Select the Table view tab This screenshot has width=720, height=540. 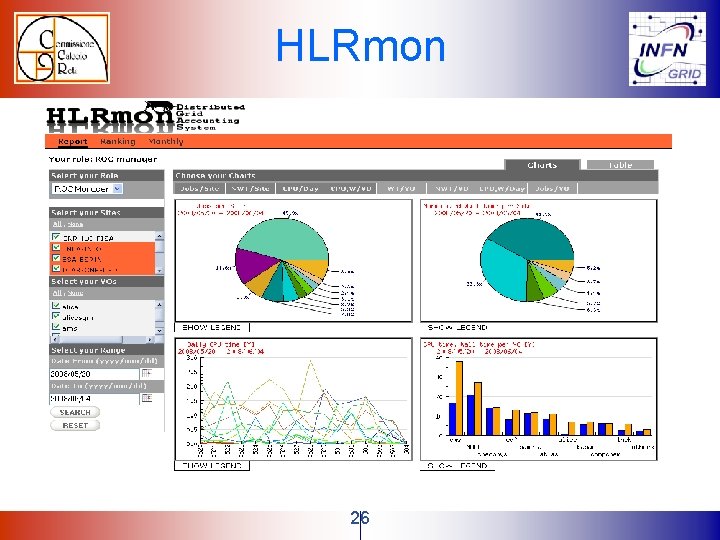pyautogui.click(x=620, y=165)
